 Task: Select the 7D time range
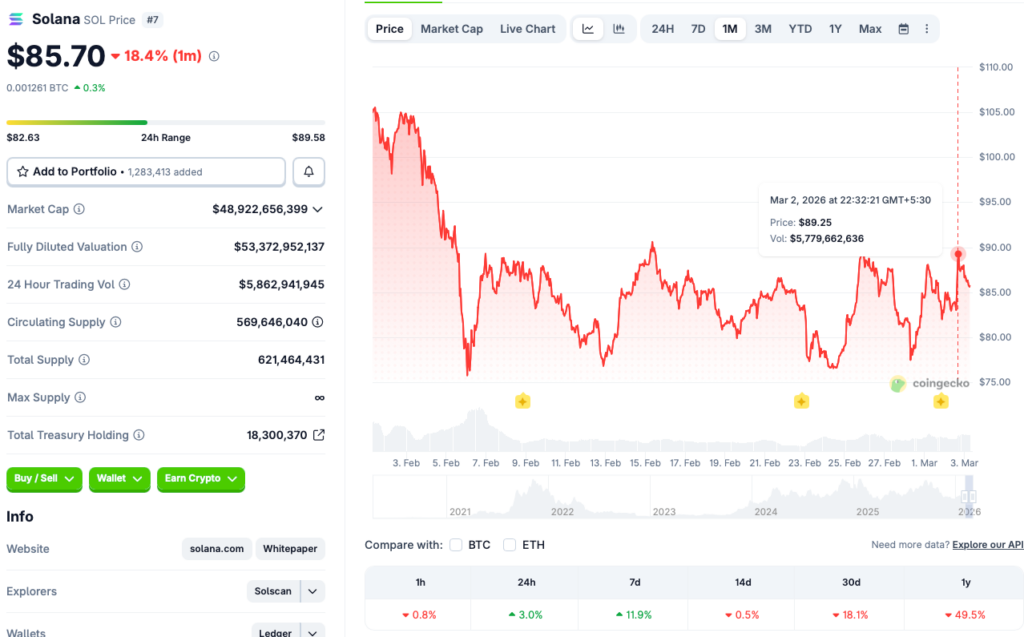pyautogui.click(x=698, y=29)
